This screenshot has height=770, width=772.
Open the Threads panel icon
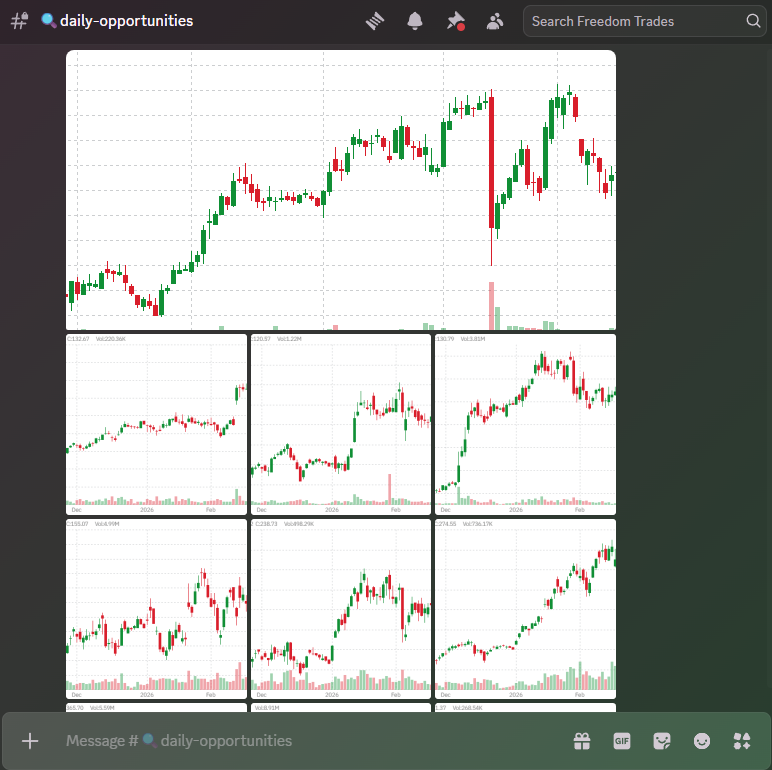point(375,21)
